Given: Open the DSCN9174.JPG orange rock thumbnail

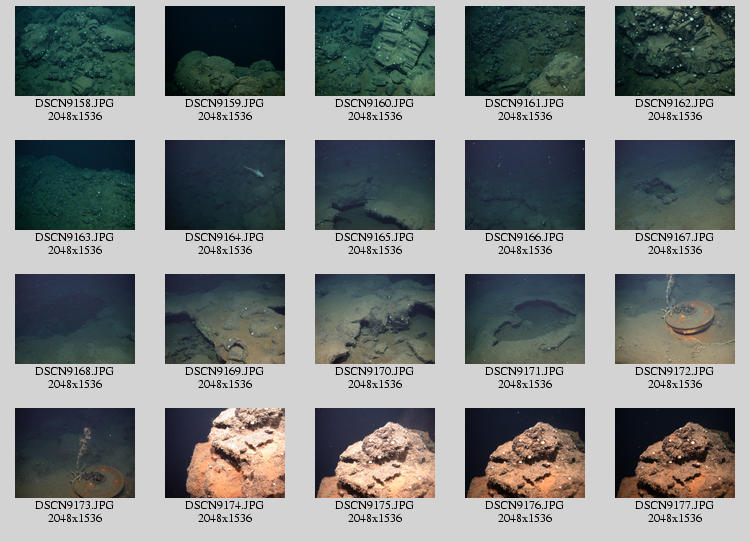Looking at the screenshot, I should click(x=225, y=453).
